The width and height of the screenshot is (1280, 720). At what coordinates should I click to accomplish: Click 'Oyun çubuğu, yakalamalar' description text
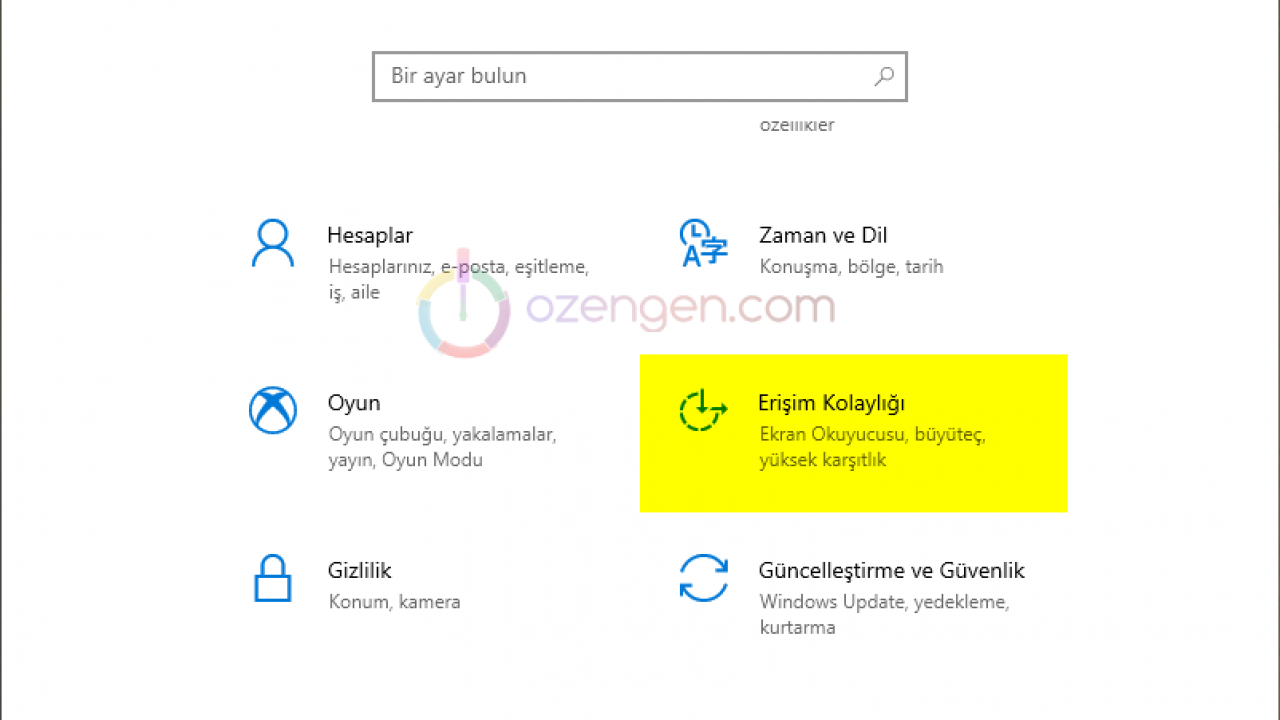tap(442, 435)
